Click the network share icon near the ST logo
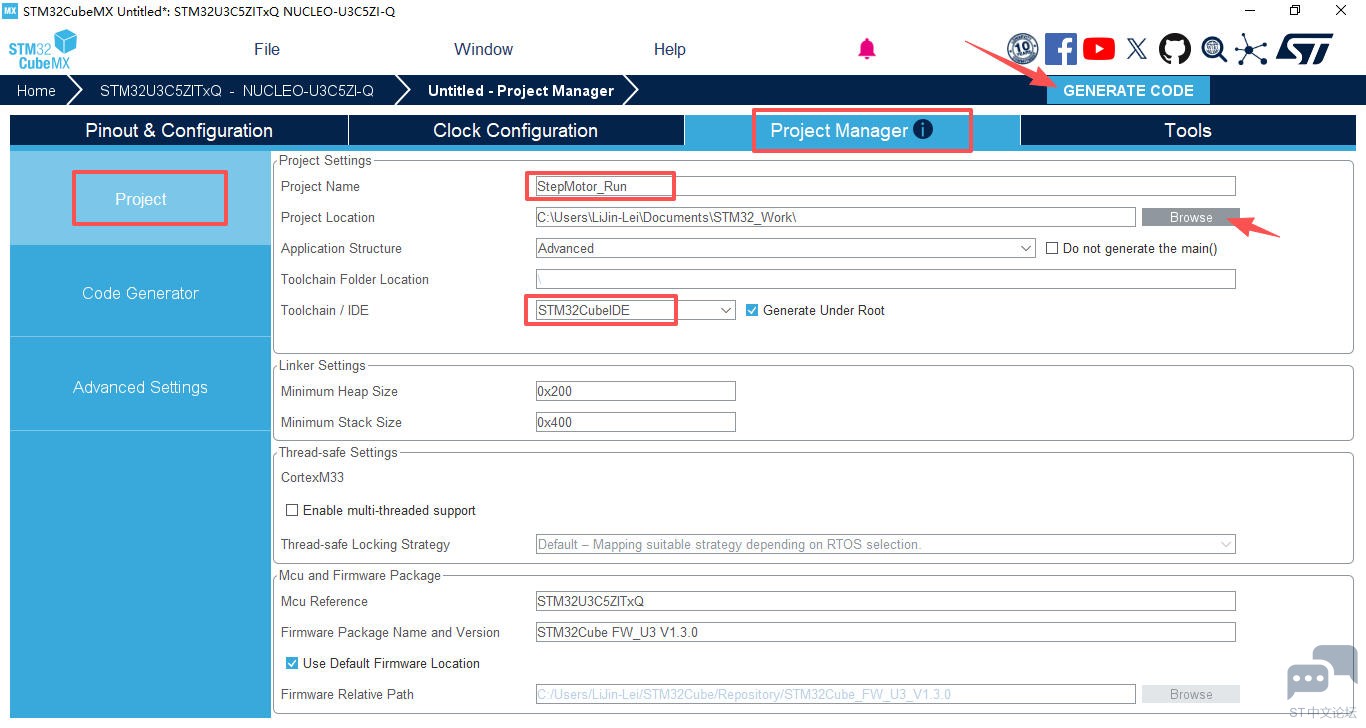This screenshot has height=728, width=1366. tap(1251, 48)
